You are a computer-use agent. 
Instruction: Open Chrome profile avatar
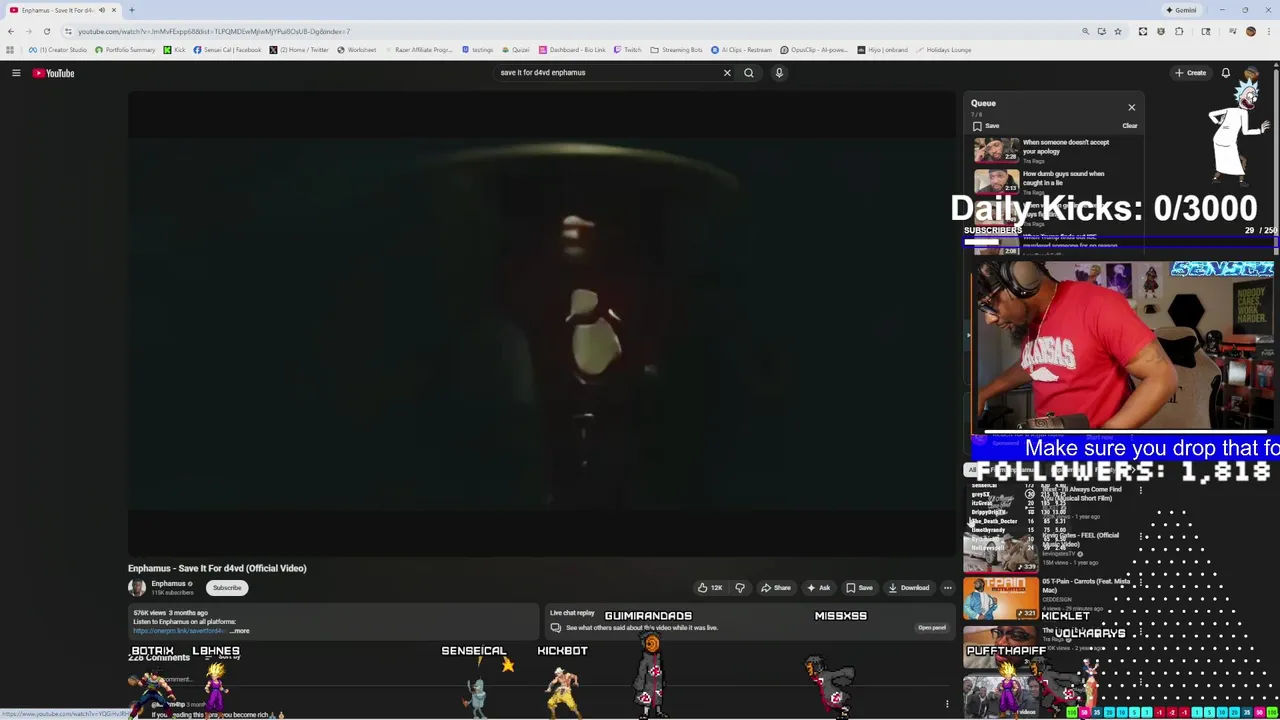(x=1250, y=31)
